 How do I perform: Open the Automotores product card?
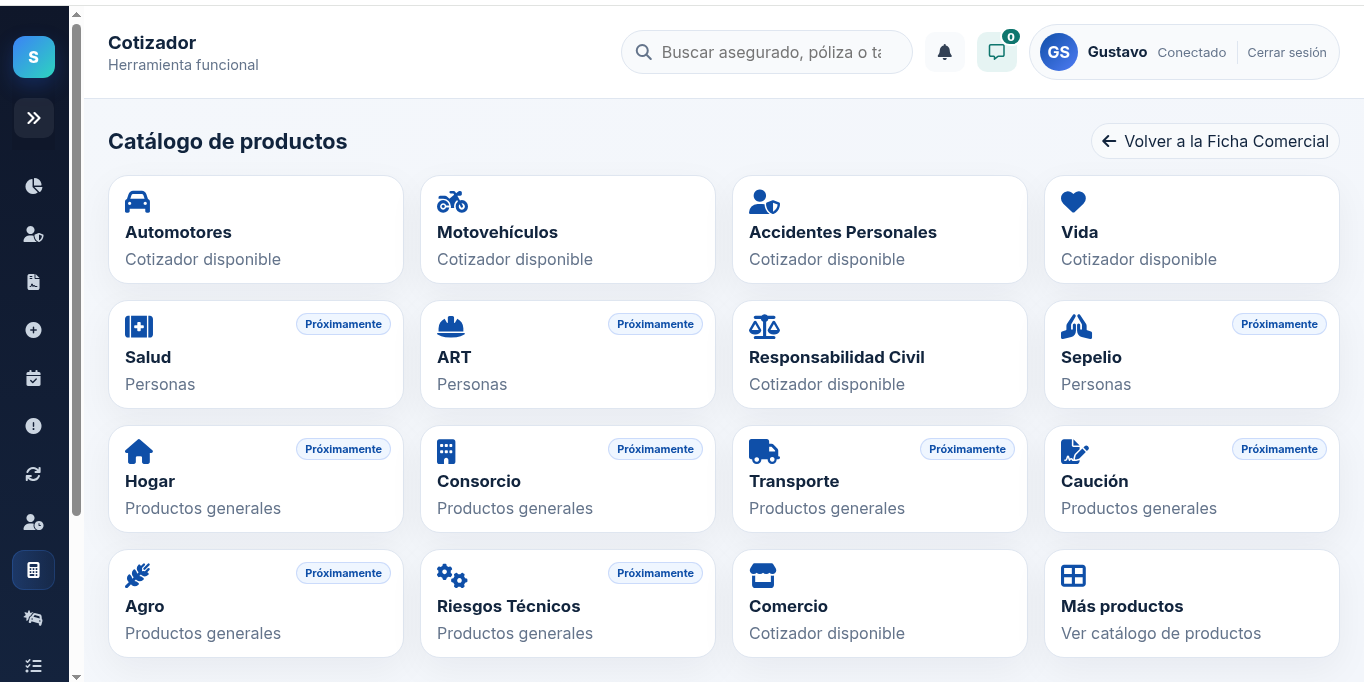pos(256,230)
